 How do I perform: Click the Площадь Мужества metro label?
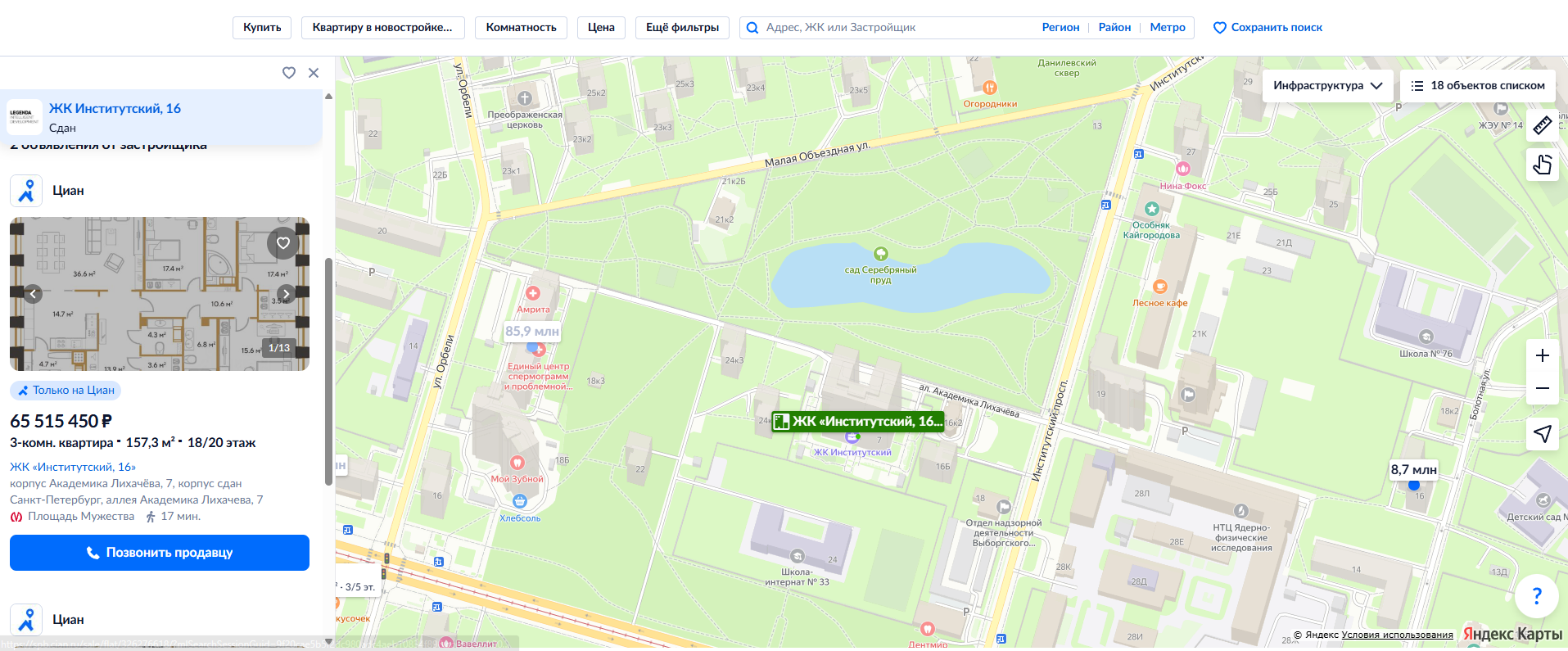coord(81,517)
